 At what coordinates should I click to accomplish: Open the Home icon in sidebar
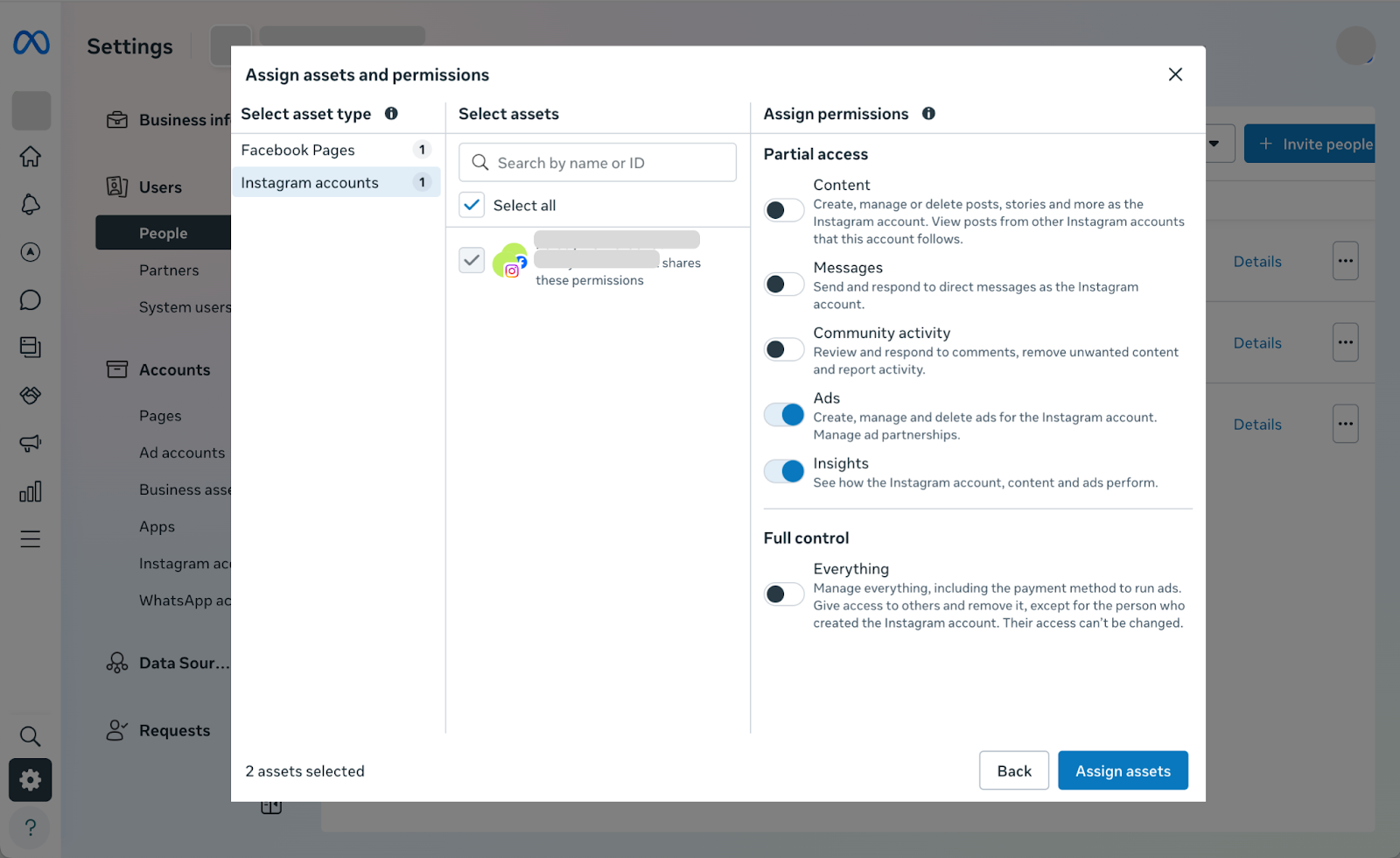pos(31,157)
